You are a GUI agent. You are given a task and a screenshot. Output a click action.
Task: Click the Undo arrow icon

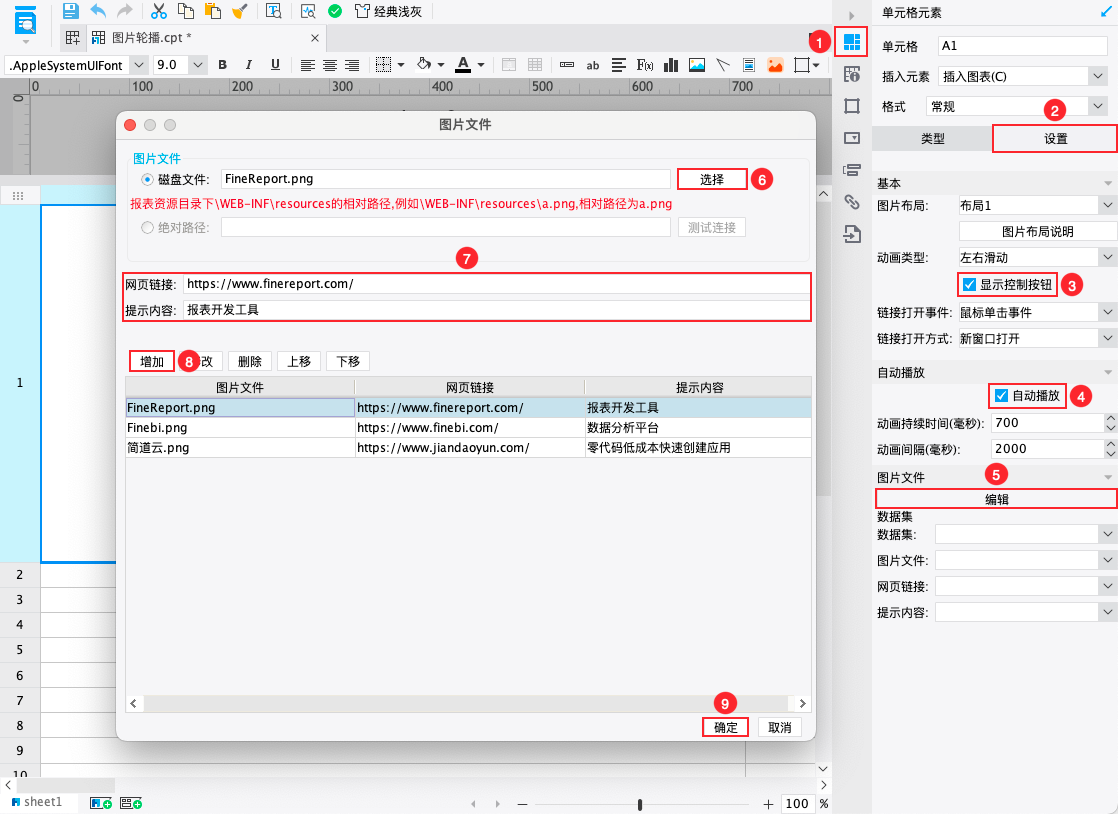point(98,11)
